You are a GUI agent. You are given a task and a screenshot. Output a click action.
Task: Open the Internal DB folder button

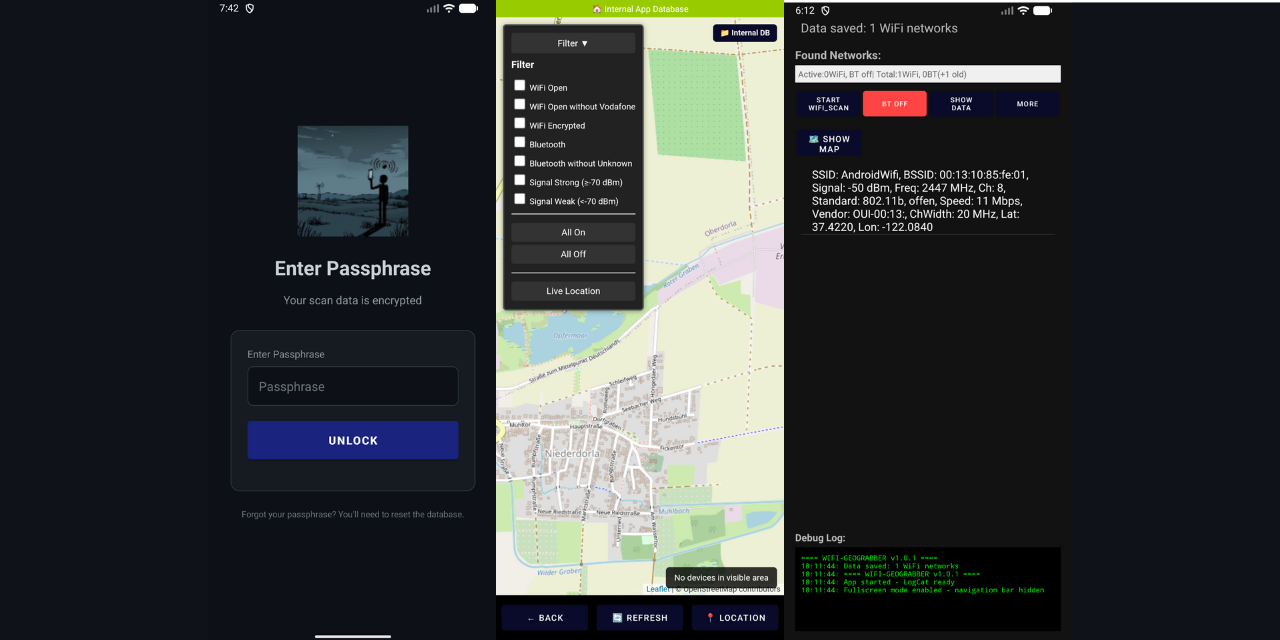(745, 33)
